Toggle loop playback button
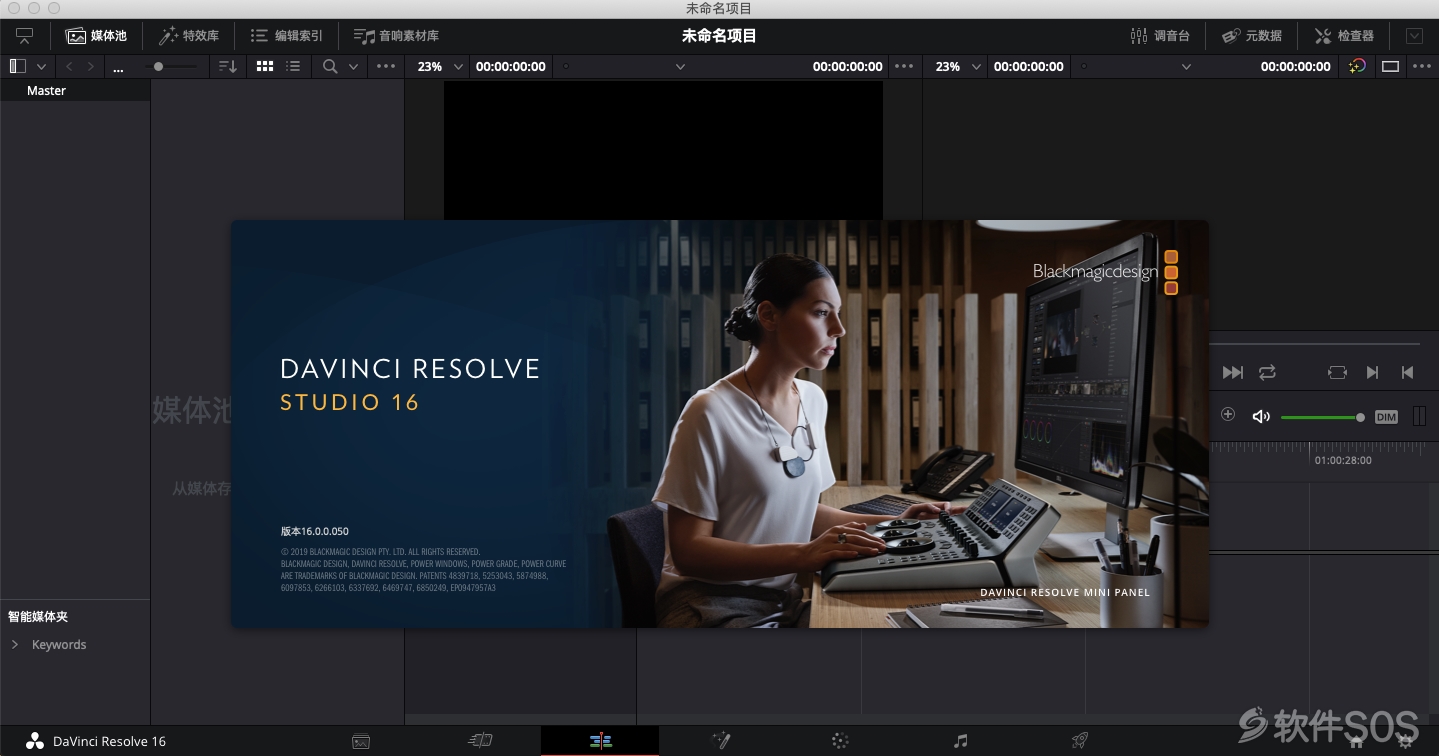The width and height of the screenshot is (1439, 756). (x=1267, y=372)
